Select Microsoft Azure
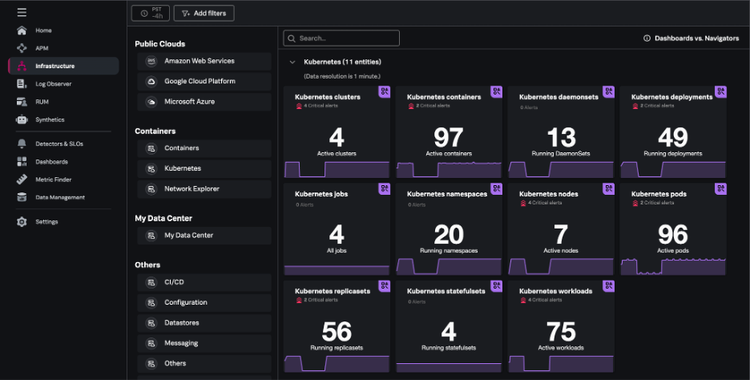The width and height of the screenshot is (750, 380). tap(204, 101)
